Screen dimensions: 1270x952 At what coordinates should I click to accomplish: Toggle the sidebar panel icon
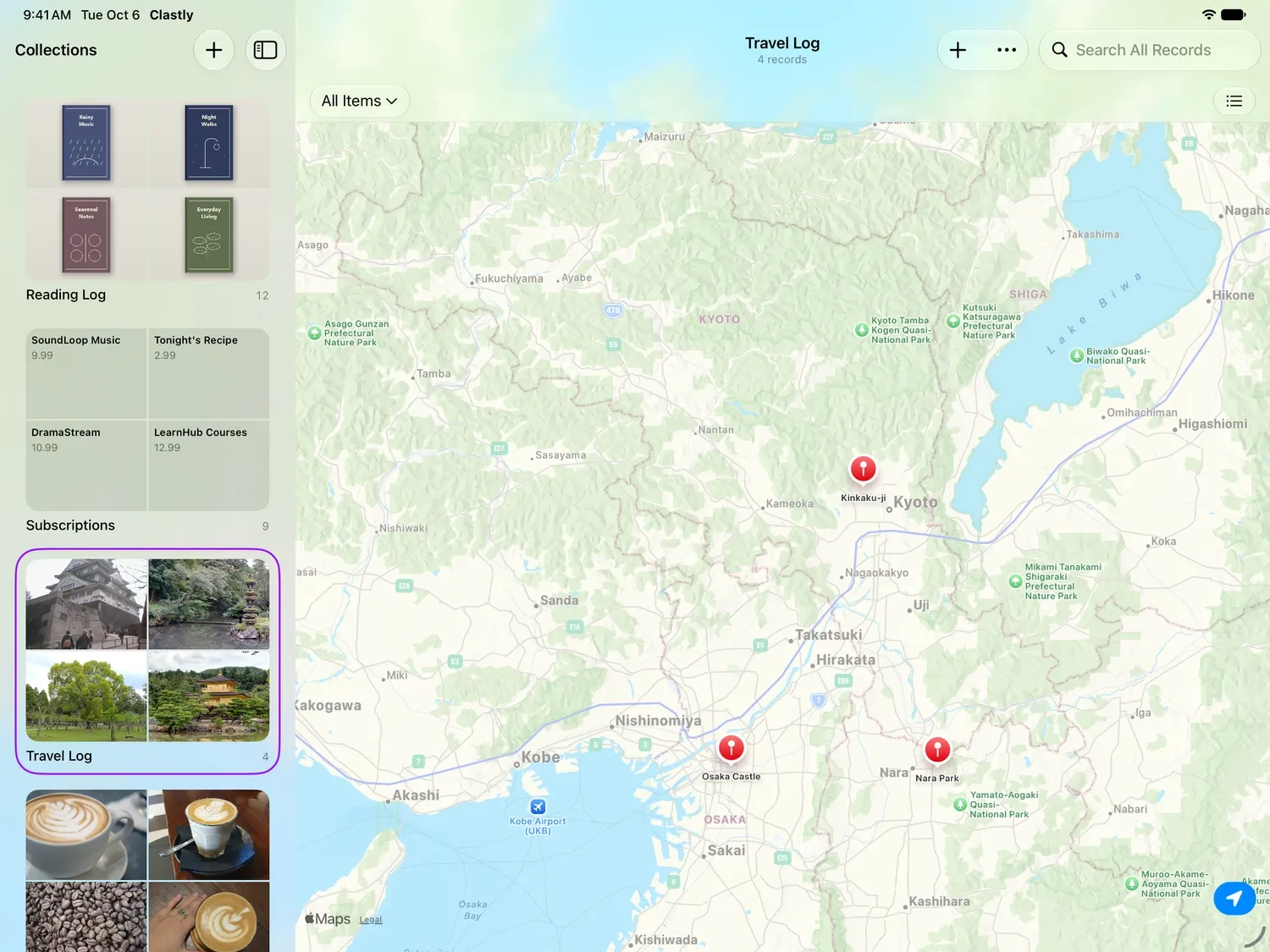(x=266, y=50)
